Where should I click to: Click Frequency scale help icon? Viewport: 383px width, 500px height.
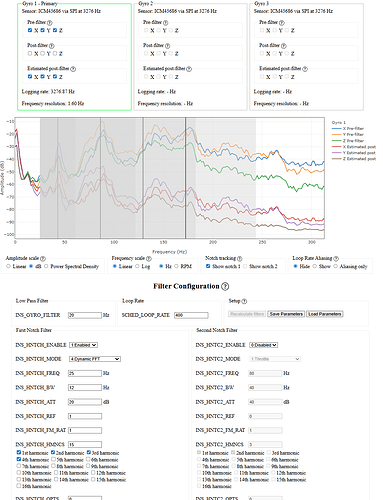[149, 258]
